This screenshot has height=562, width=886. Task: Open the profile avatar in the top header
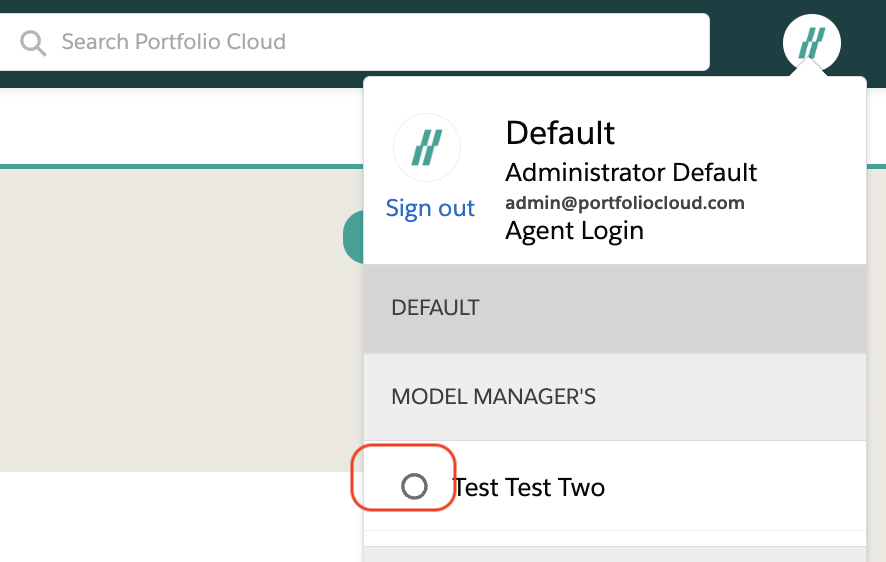811,43
